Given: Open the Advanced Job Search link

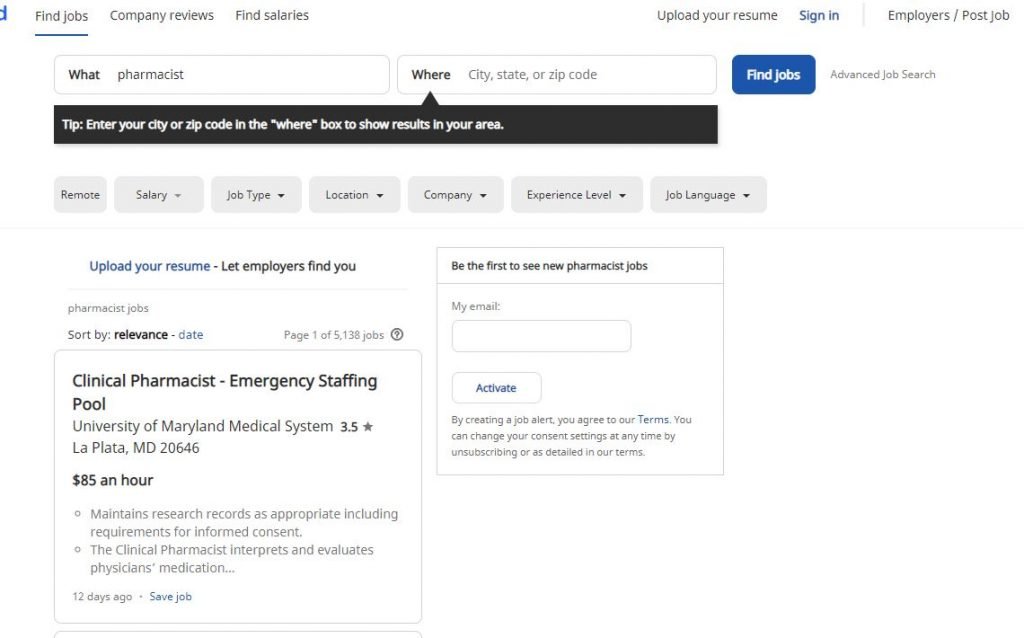Looking at the screenshot, I should (882, 75).
